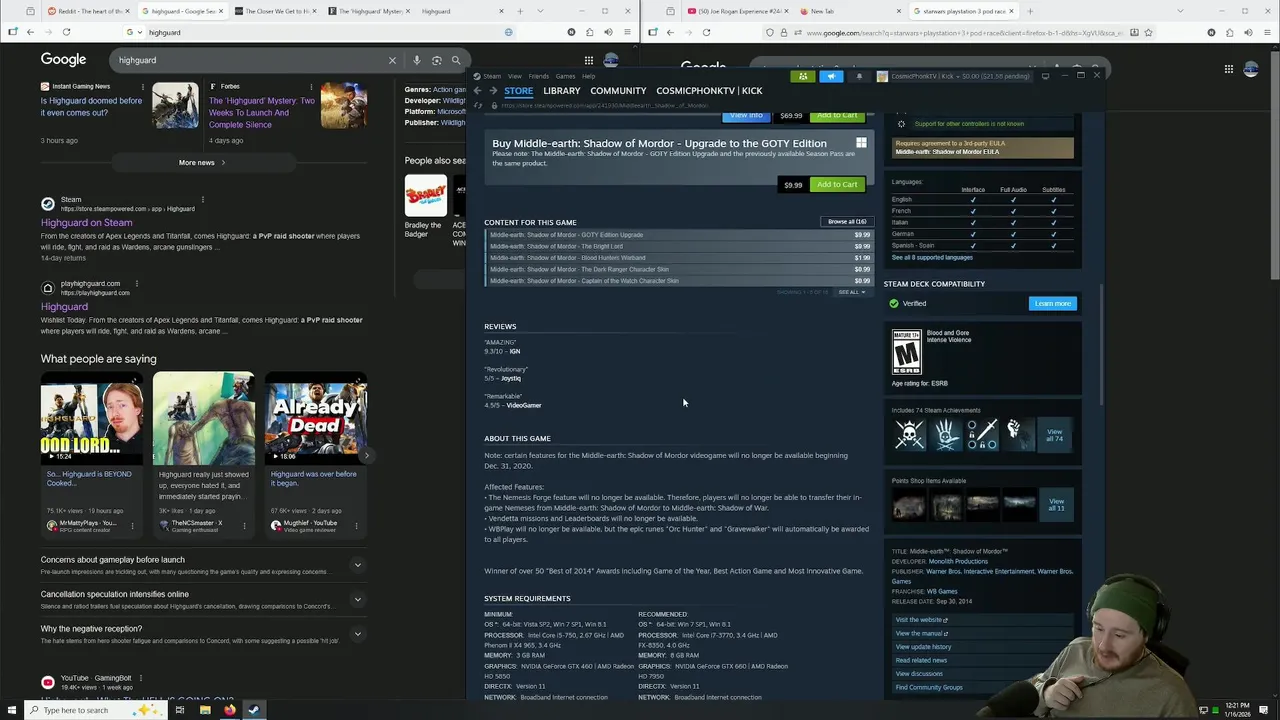
Task: Expand 'Concerns about gameplay before launch'
Action: (357, 565)
